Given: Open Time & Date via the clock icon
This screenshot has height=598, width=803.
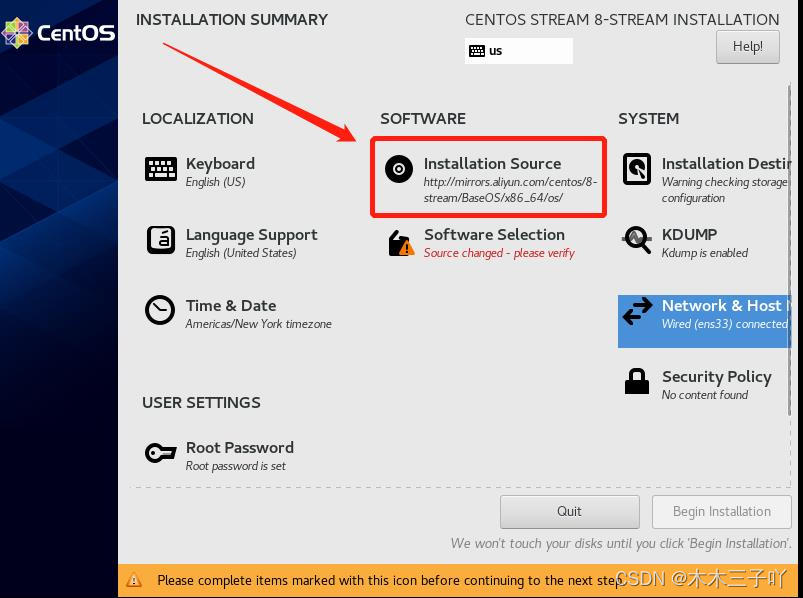Looking at the screenshot, I should (160, 310).
